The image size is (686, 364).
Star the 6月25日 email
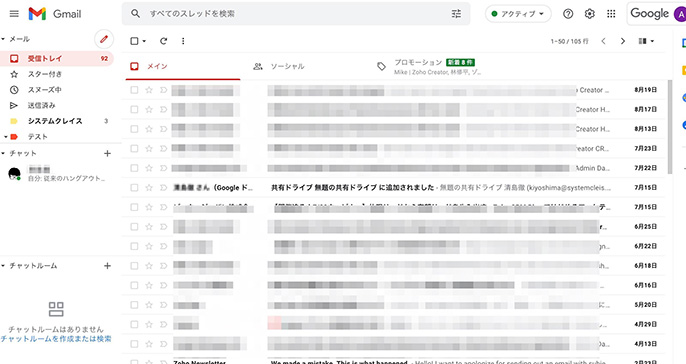(x=149, y=227)
